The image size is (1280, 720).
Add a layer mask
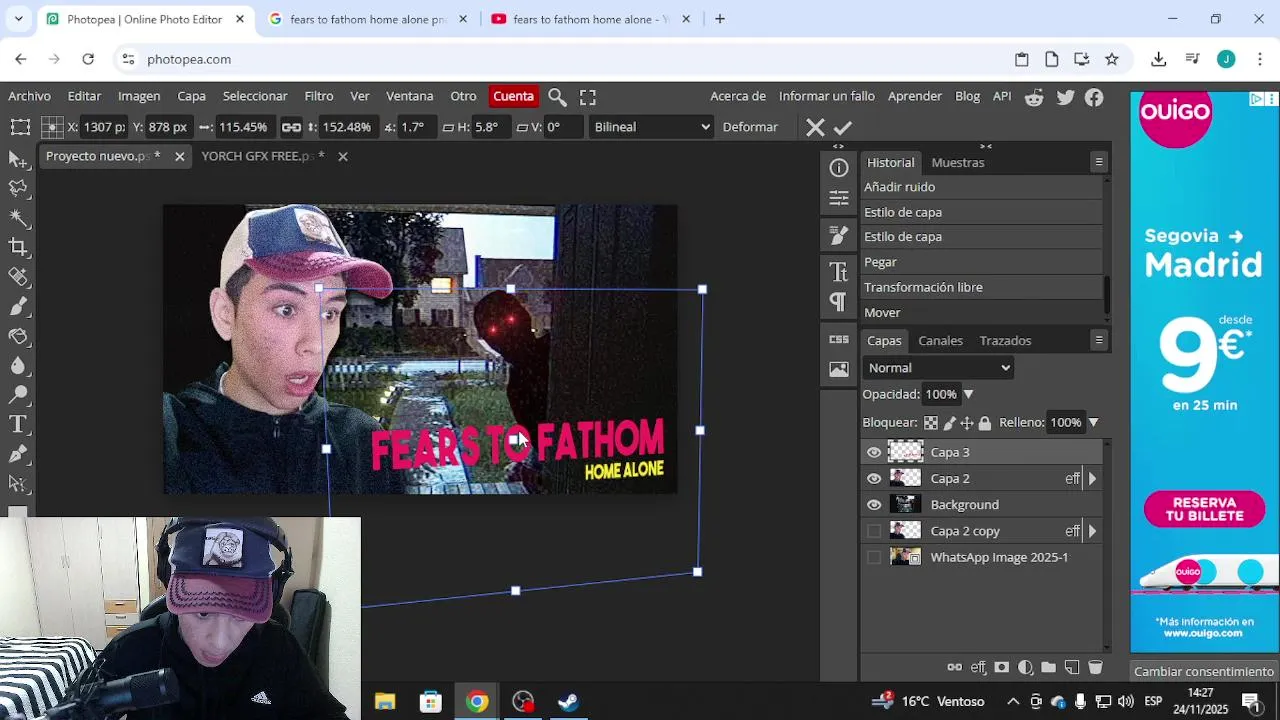coord(1001,667)
